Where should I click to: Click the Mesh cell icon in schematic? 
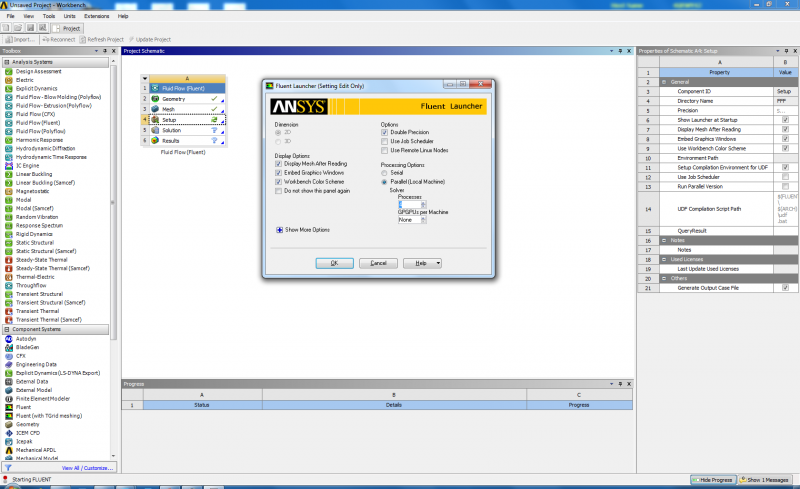[155, 109]
